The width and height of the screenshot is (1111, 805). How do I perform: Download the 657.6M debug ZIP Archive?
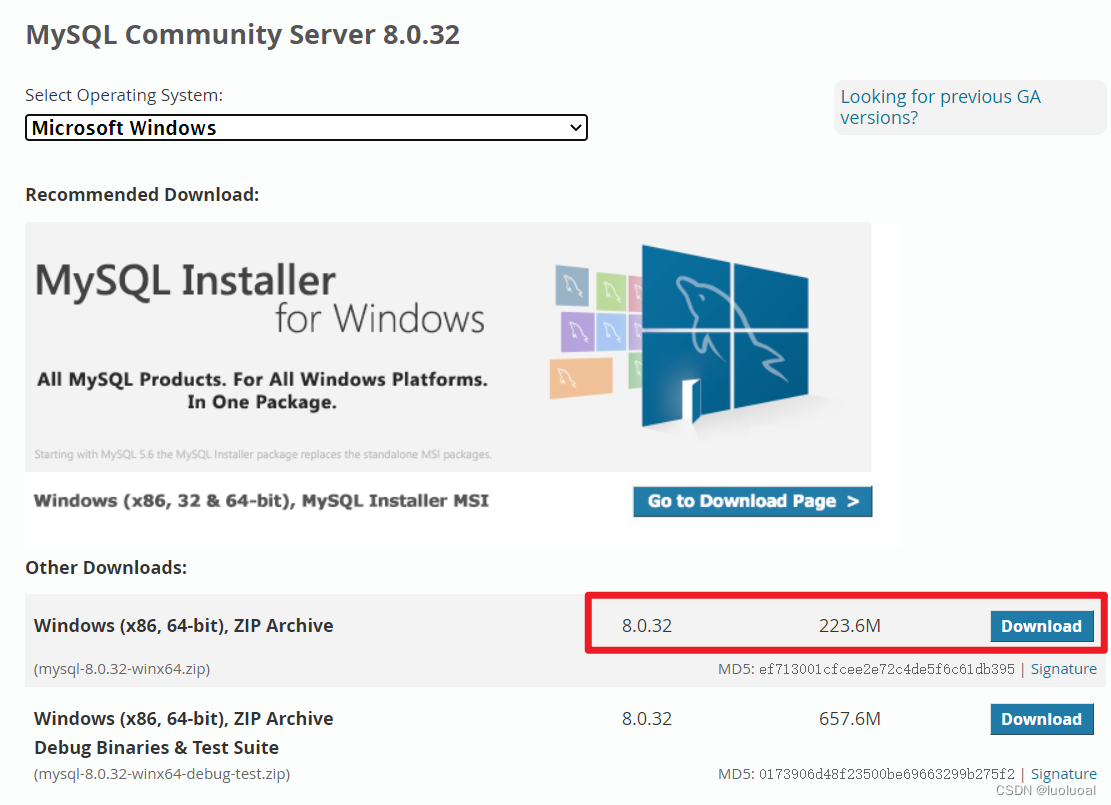pos(1042,719)
